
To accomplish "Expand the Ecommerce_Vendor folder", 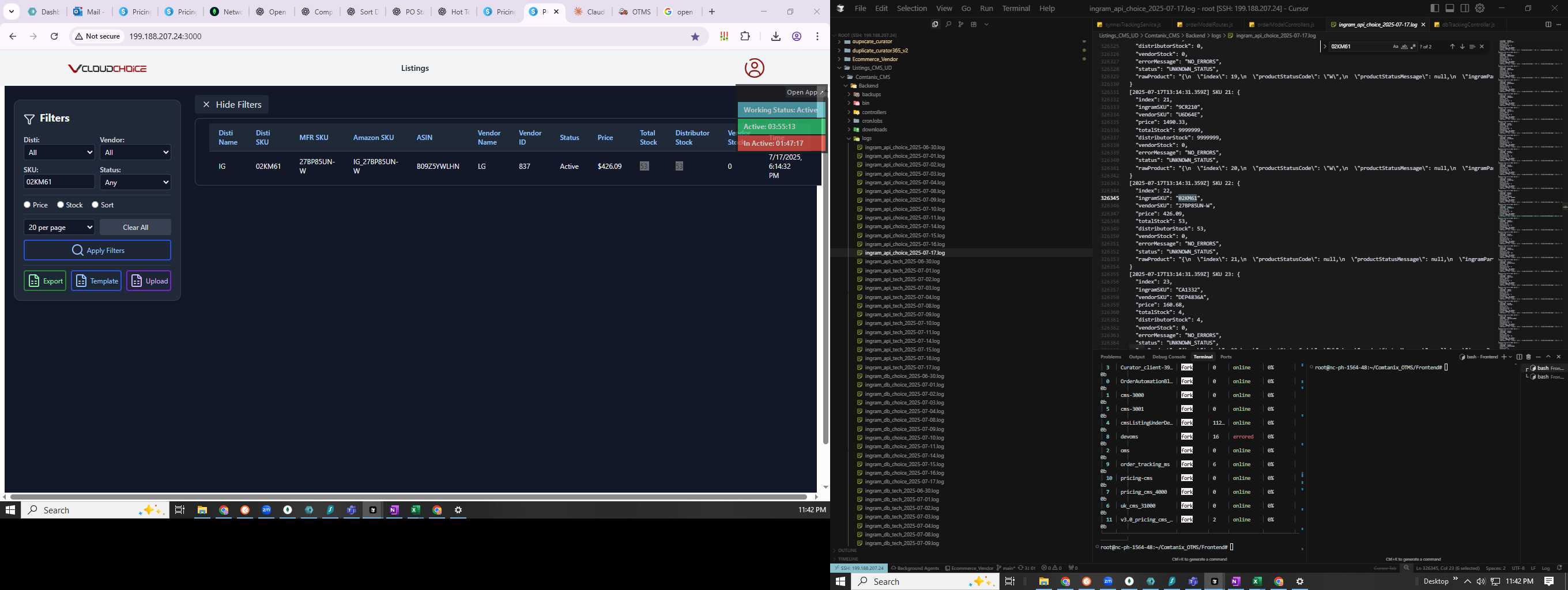I will click(875, 59).
